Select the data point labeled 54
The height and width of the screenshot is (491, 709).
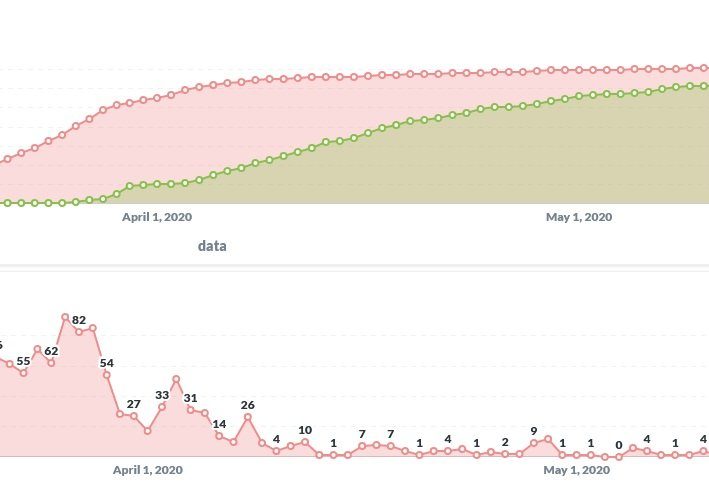point(107,375)
